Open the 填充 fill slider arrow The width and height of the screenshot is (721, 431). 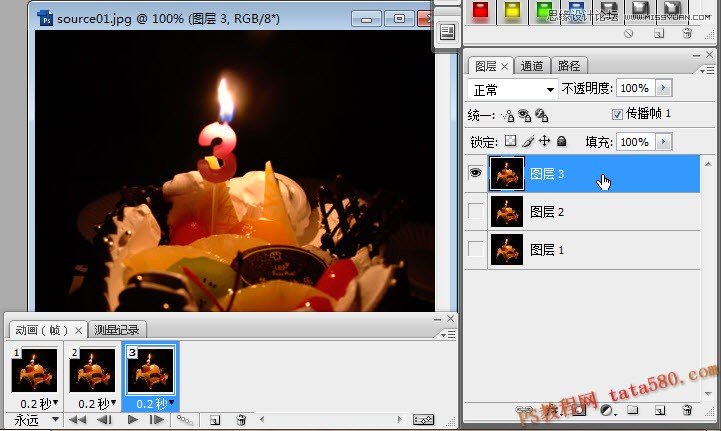[664, 142]
